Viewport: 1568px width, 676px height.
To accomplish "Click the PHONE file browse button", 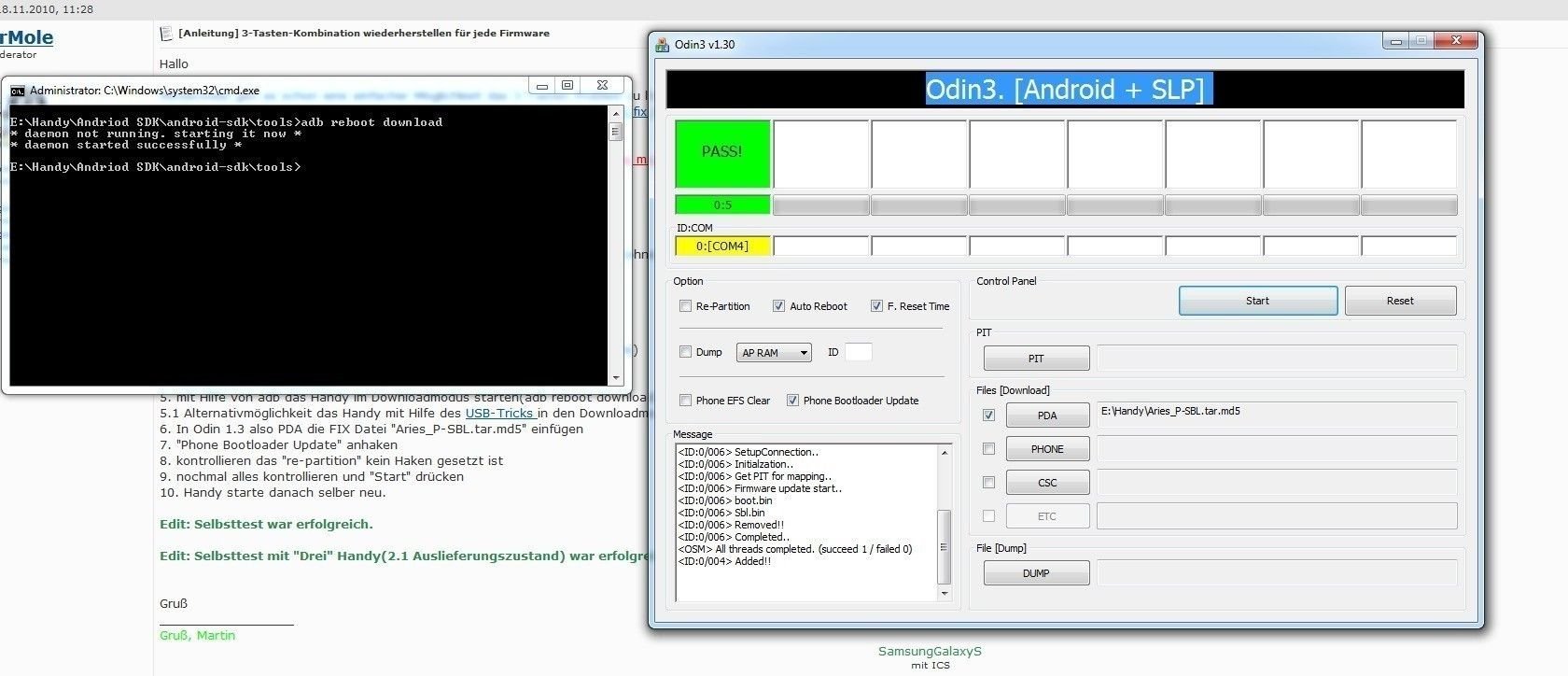I will pyautogui.click(x=1047, y=449).
